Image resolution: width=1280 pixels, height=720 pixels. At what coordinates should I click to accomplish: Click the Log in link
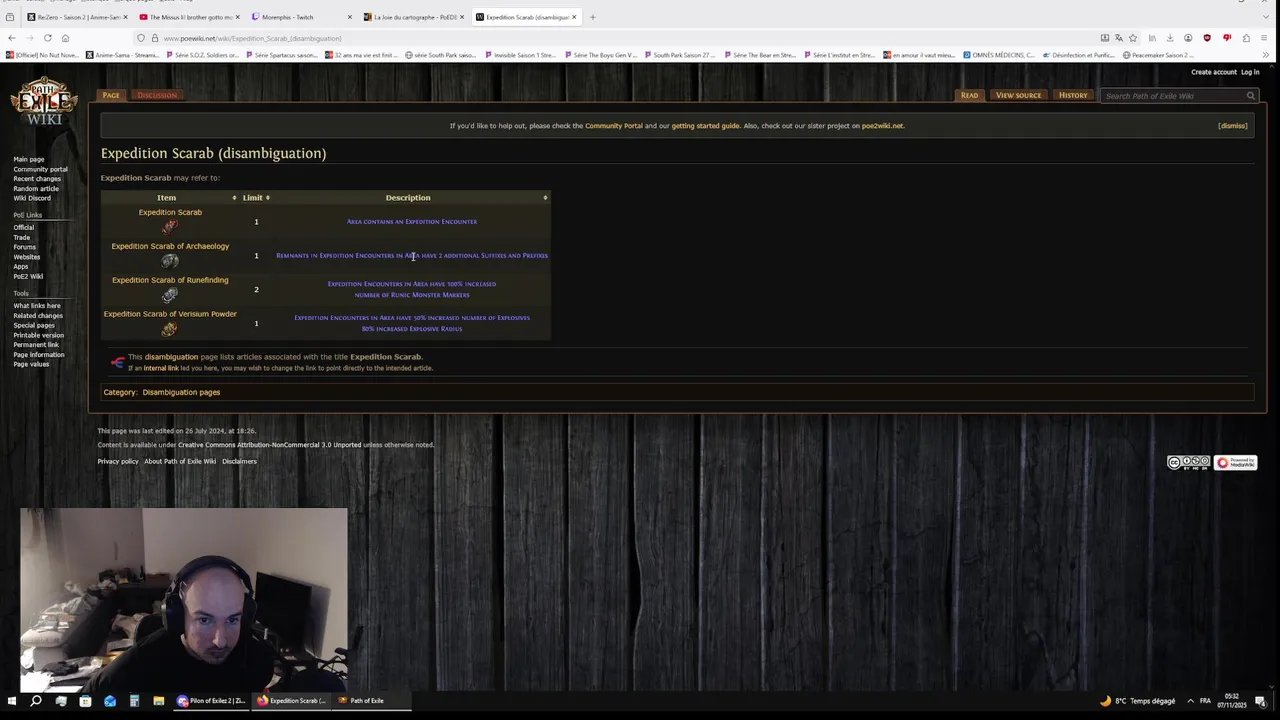[x=1250, y=72]
